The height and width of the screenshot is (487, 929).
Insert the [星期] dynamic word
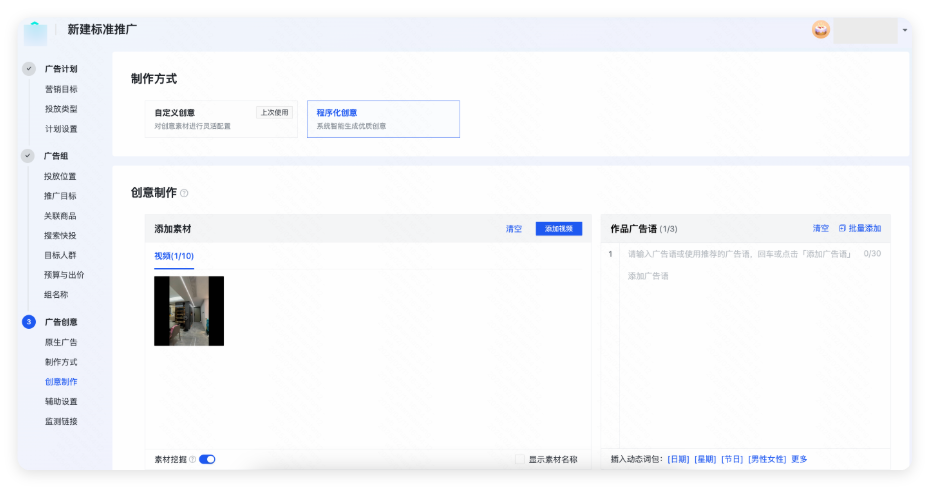coord(705,459)
